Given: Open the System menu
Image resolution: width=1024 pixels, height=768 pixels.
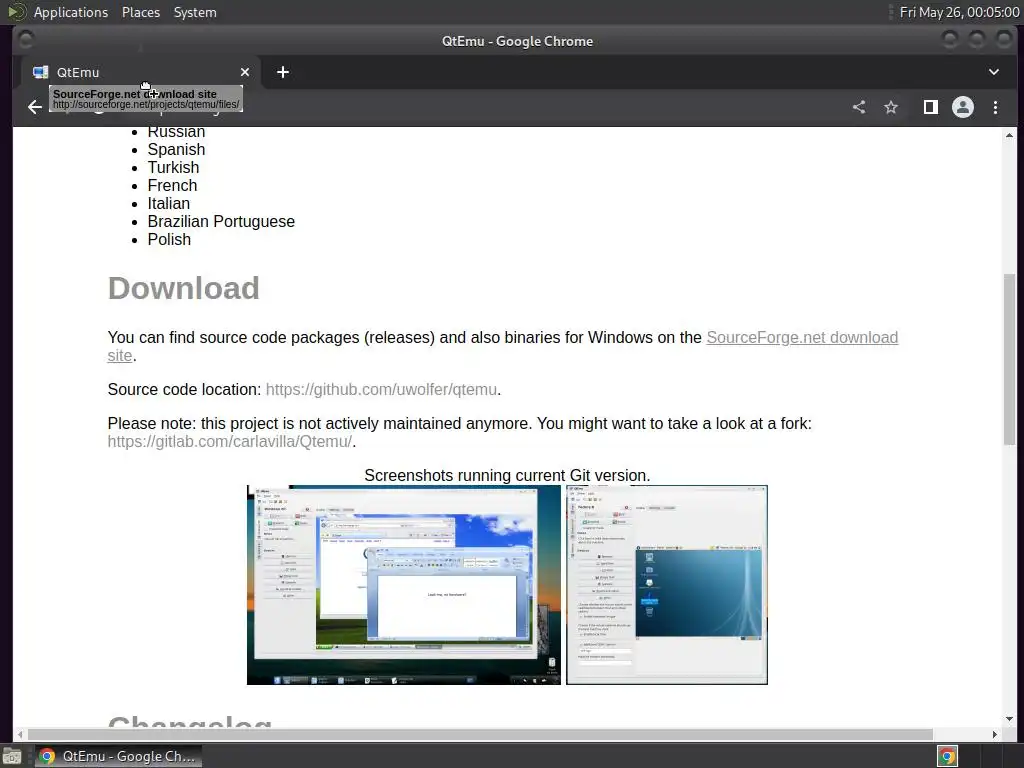Looking at the screenshot, I should click(195, 12).
